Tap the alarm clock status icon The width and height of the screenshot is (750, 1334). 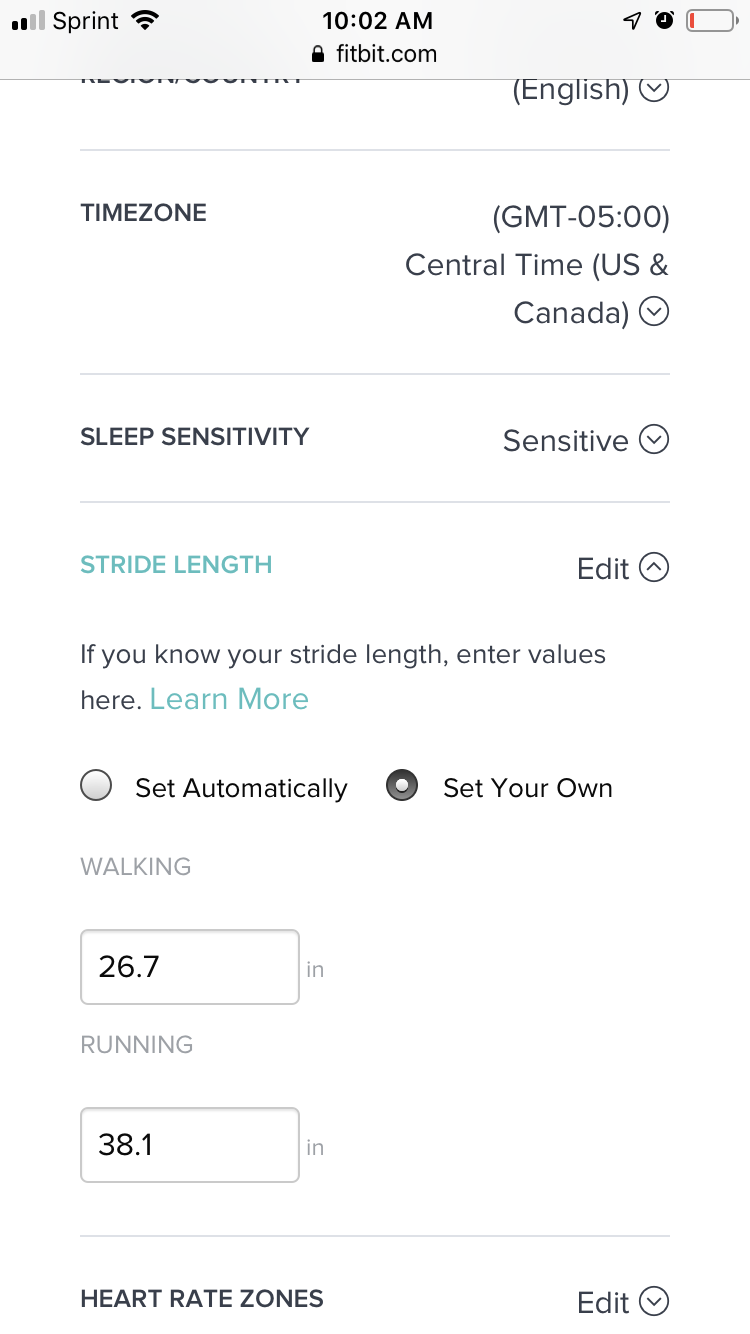click(664, 20)
